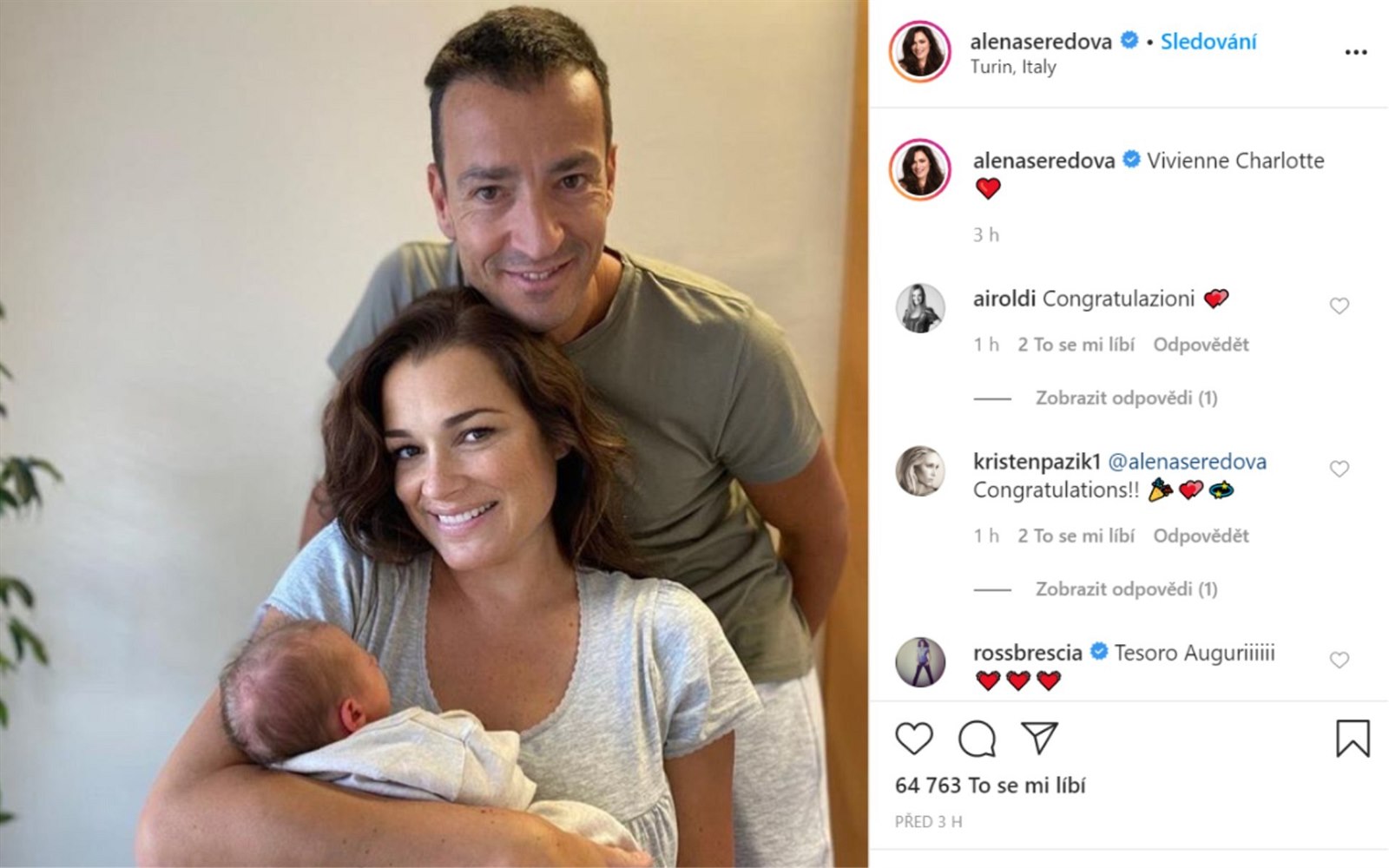
Task: Like airoldi's comment
Action: tap(1340, 306)
